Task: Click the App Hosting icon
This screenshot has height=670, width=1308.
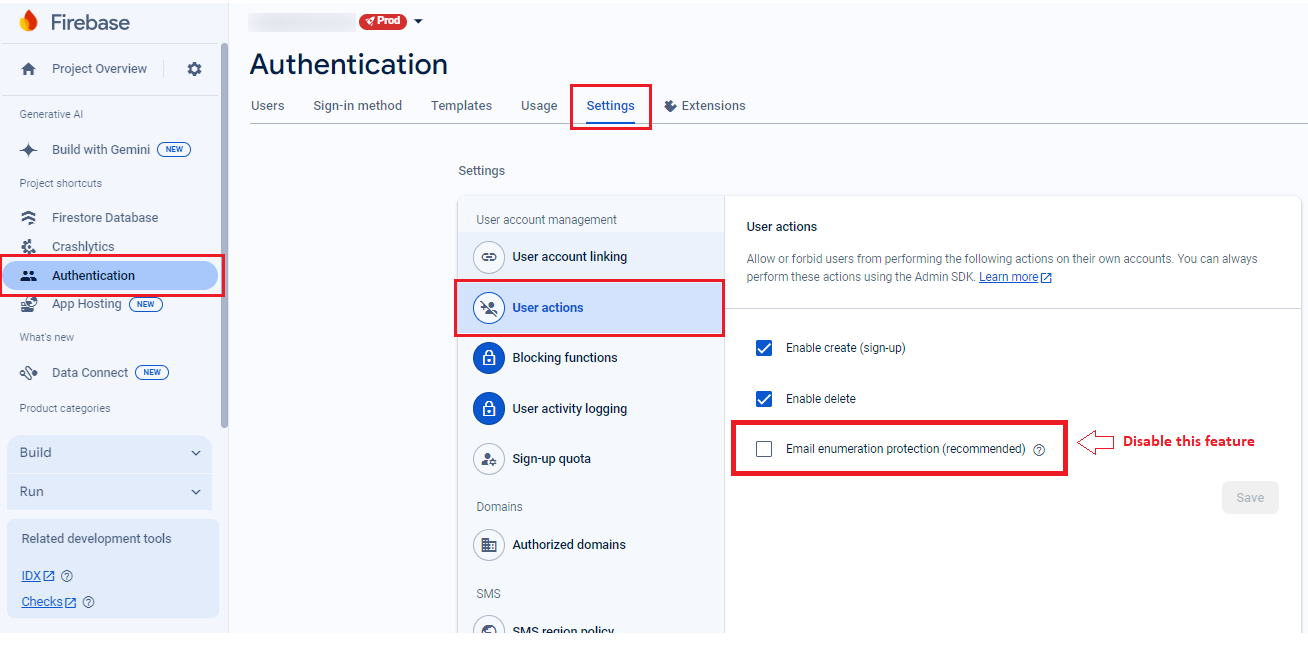Action: (29, 304)
